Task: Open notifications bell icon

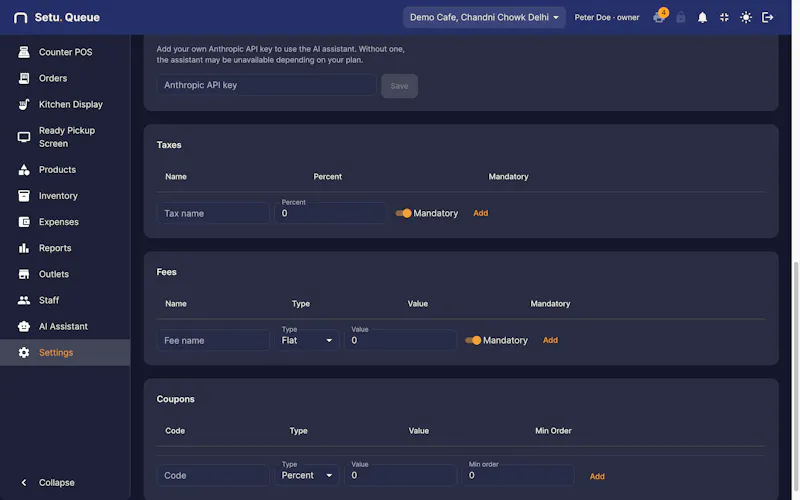Action: (703, 17)
